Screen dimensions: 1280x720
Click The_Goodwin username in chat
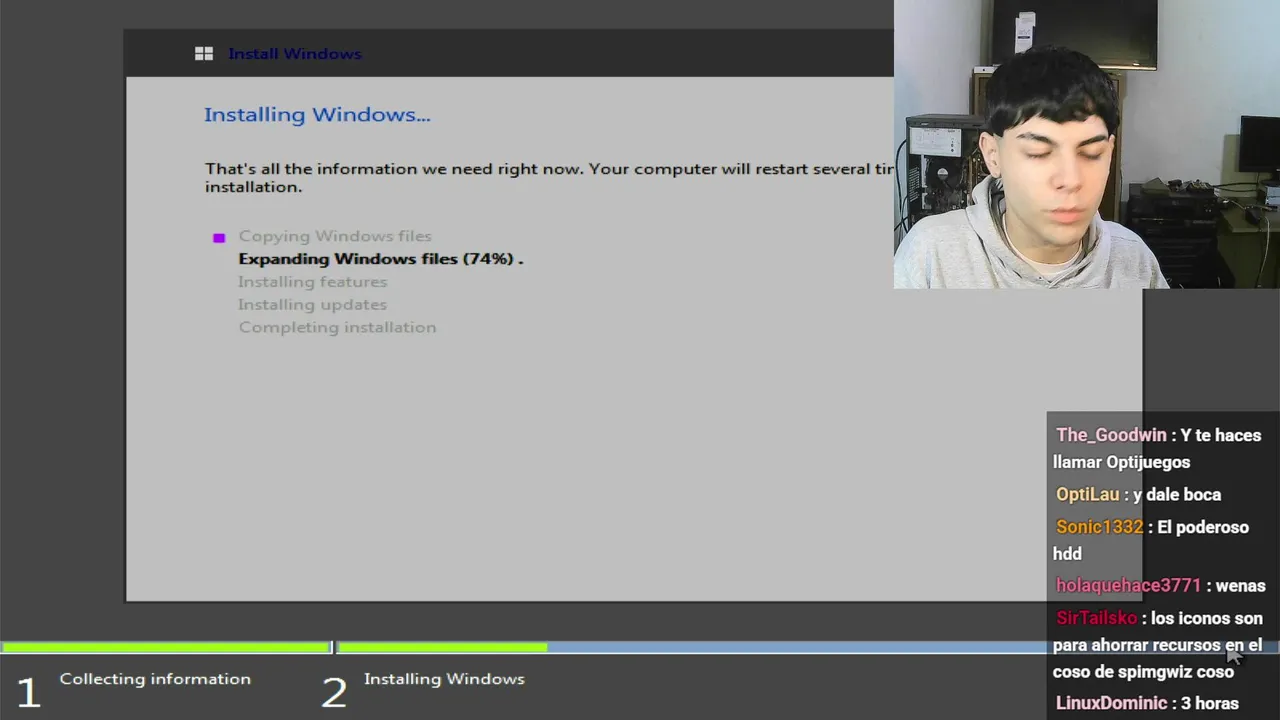(x=1111, y=436)
